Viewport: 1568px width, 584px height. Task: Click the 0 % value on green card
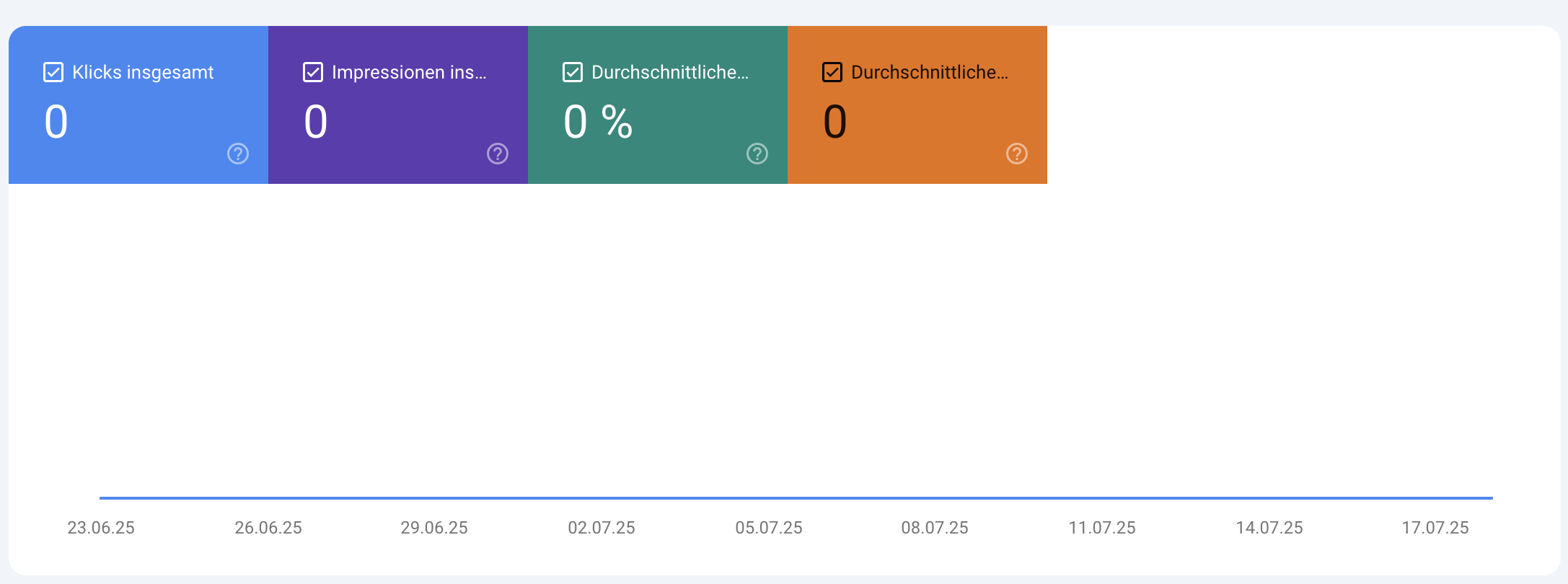coord(598,121)
